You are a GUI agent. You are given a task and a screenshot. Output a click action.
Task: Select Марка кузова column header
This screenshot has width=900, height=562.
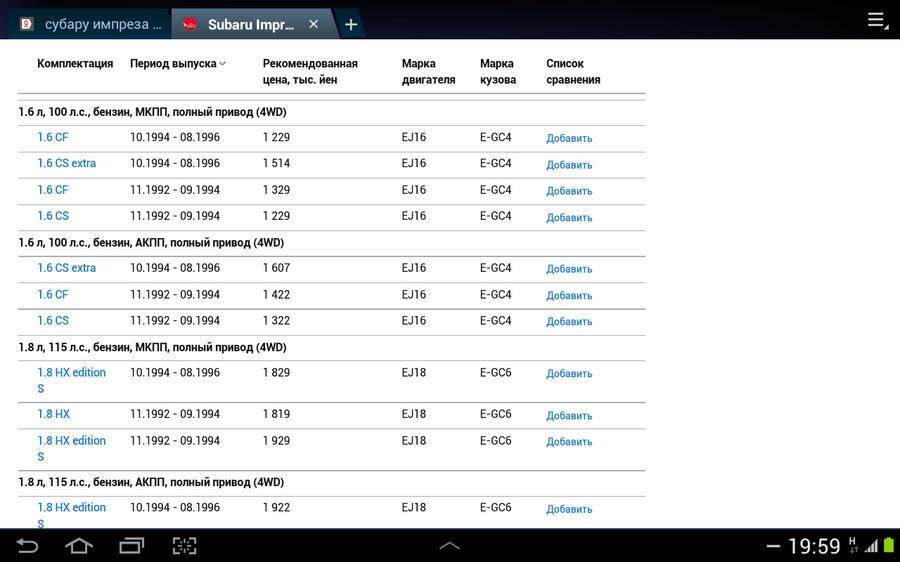click(x=498, y=72)
